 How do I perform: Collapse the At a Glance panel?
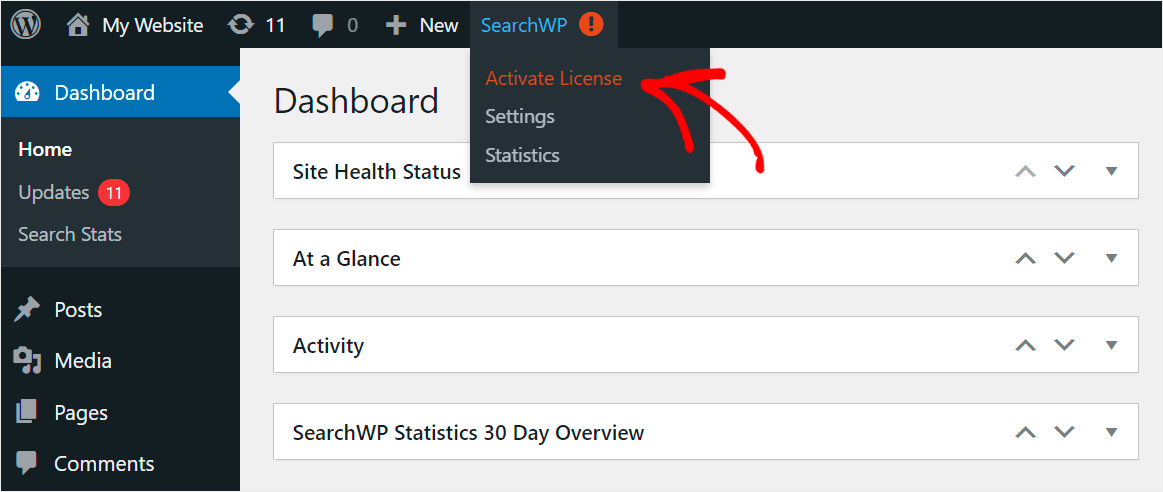coord(1110,258)
